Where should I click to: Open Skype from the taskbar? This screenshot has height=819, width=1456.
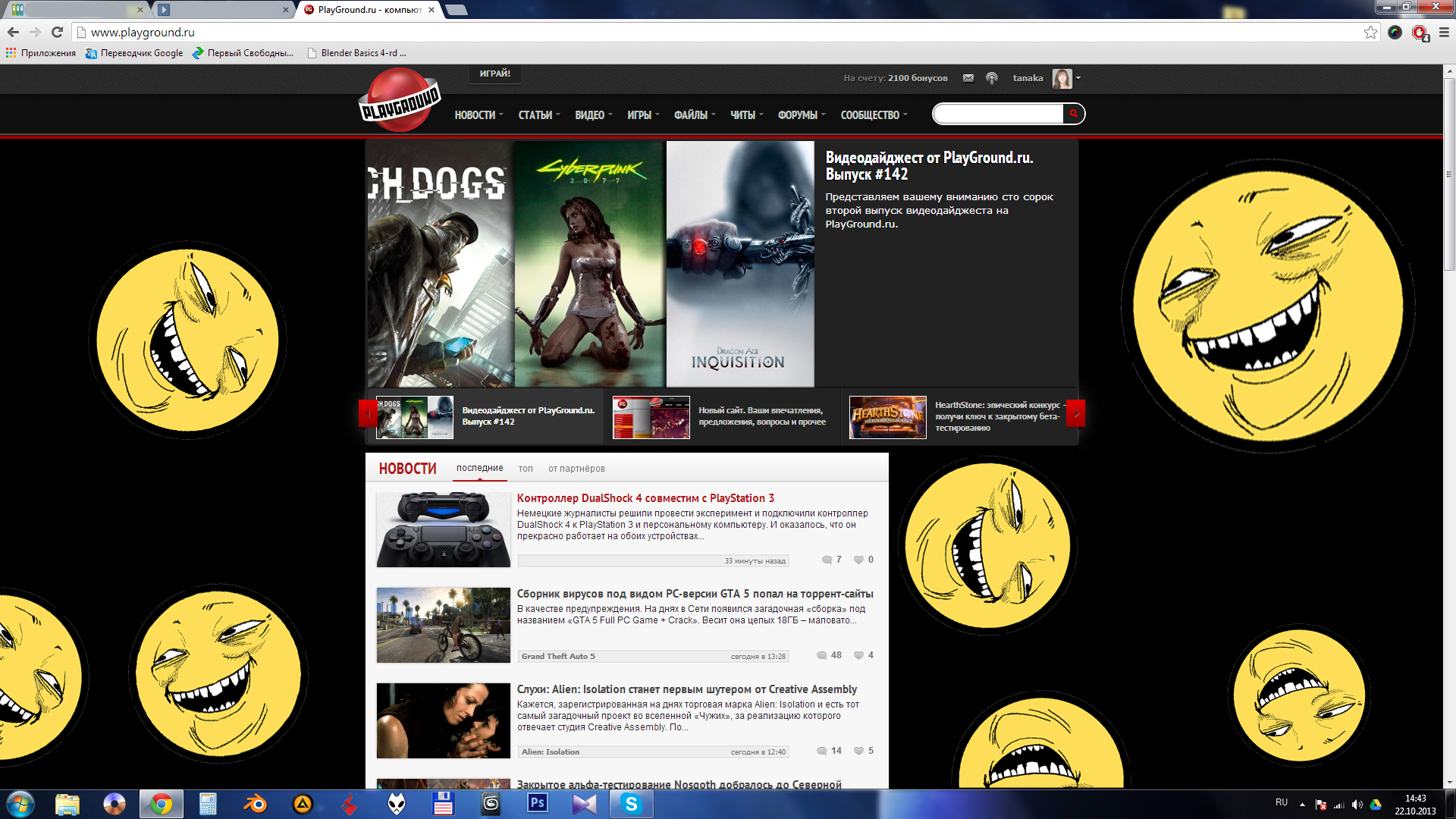[631, 804]
